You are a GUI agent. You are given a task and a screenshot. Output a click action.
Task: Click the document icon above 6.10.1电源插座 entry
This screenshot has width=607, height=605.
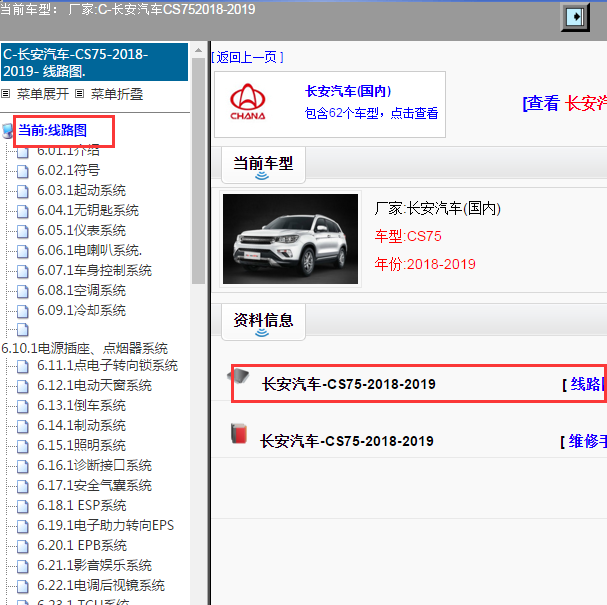click(x=22, y=329)
